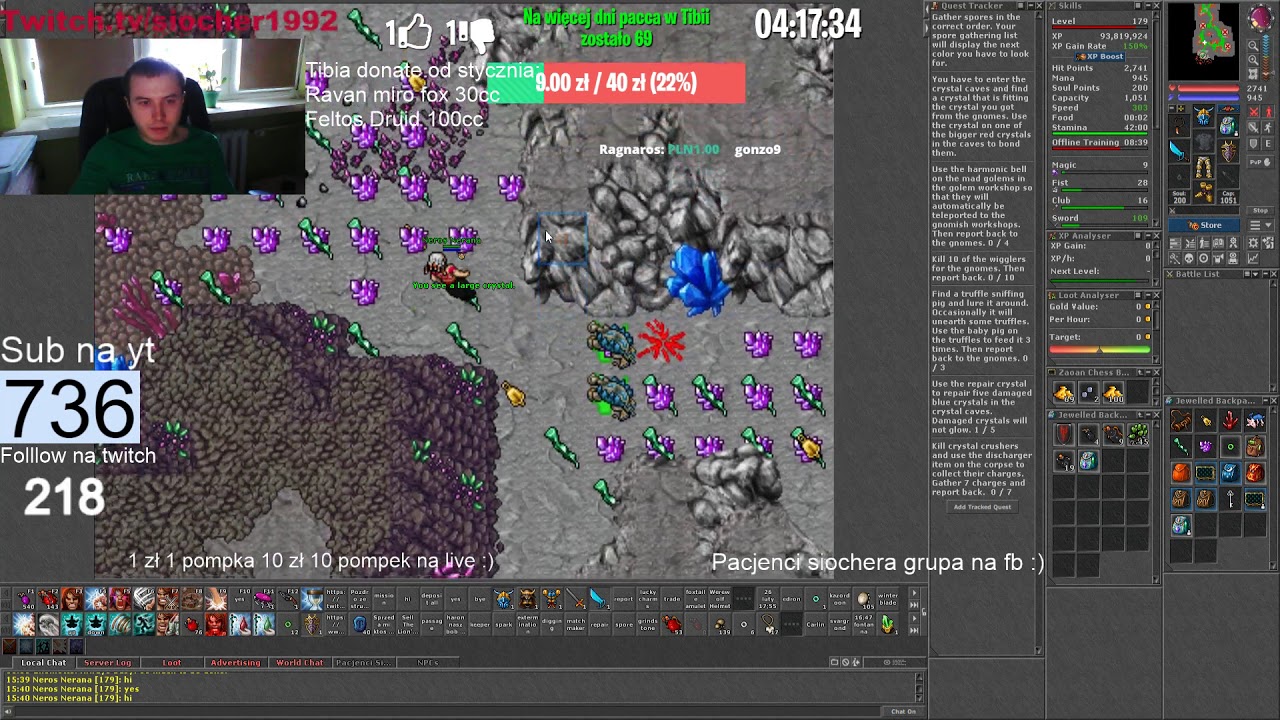Viewport: 1280px width, 720px height.
Task: Select the key item in right backpack
Action: click(1230, 499)
